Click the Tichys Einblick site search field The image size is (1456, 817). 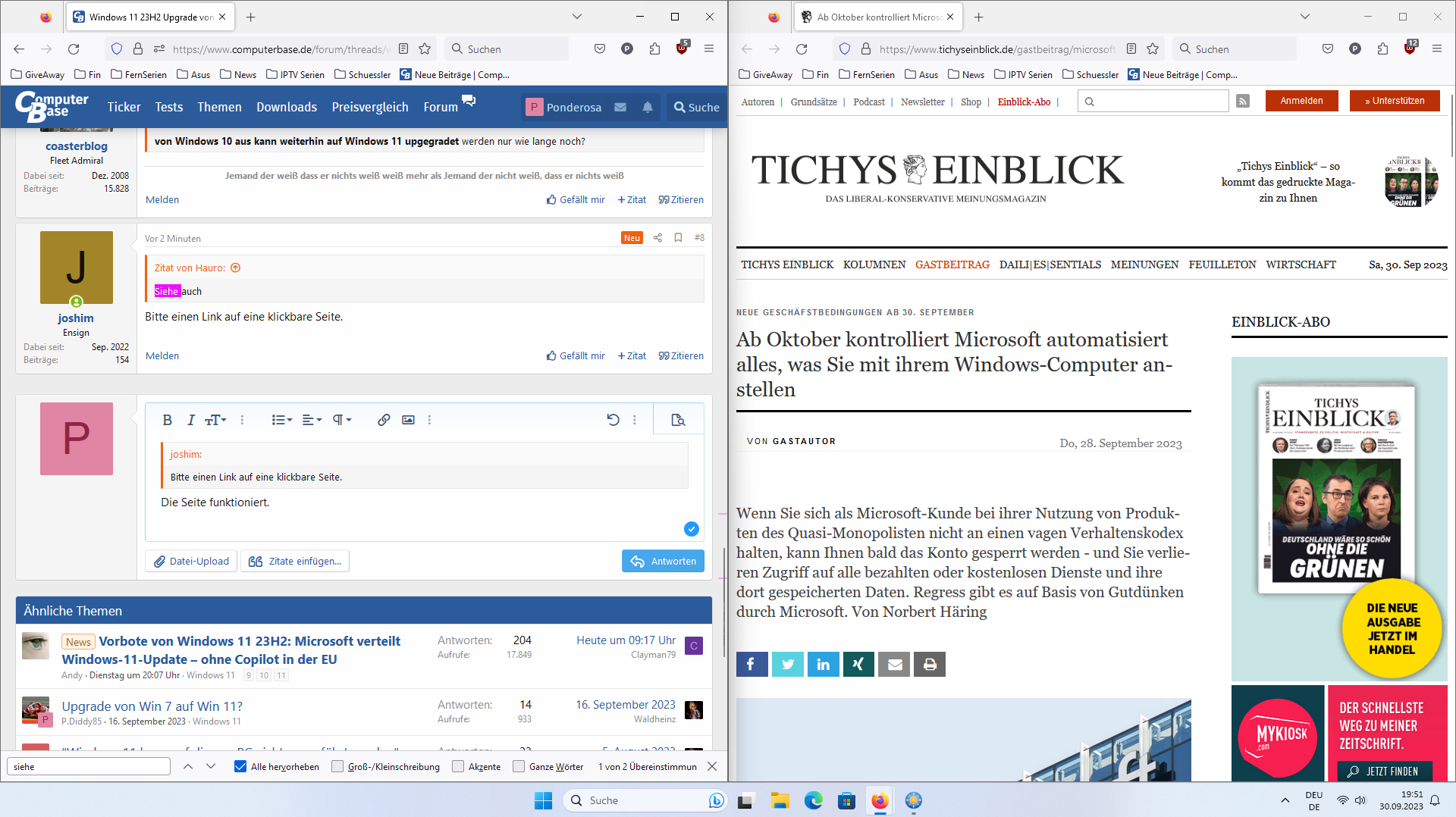(x=1153, y=101)
